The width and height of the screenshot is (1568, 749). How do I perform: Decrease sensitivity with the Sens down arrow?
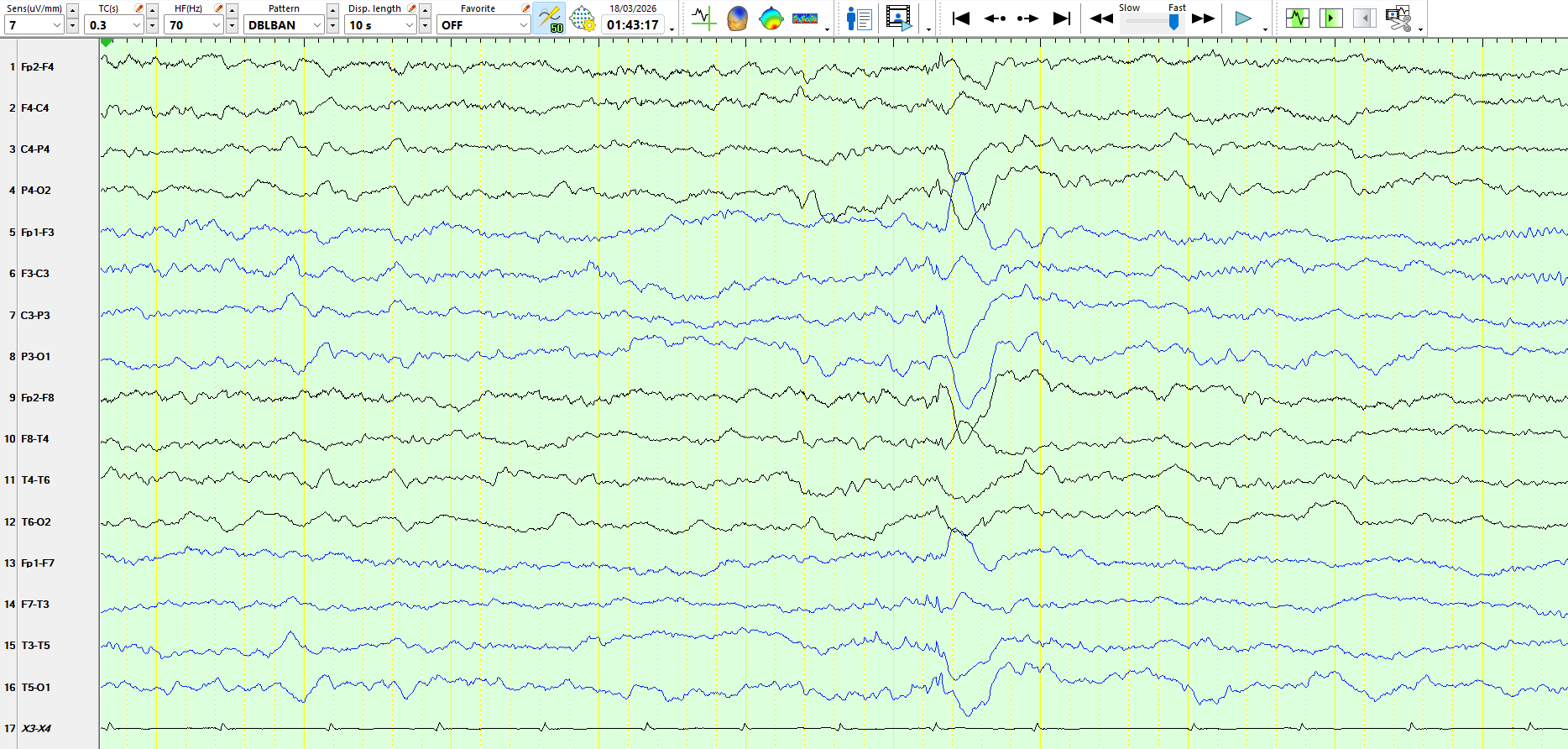pyautogui.click(x=72, y=25)
